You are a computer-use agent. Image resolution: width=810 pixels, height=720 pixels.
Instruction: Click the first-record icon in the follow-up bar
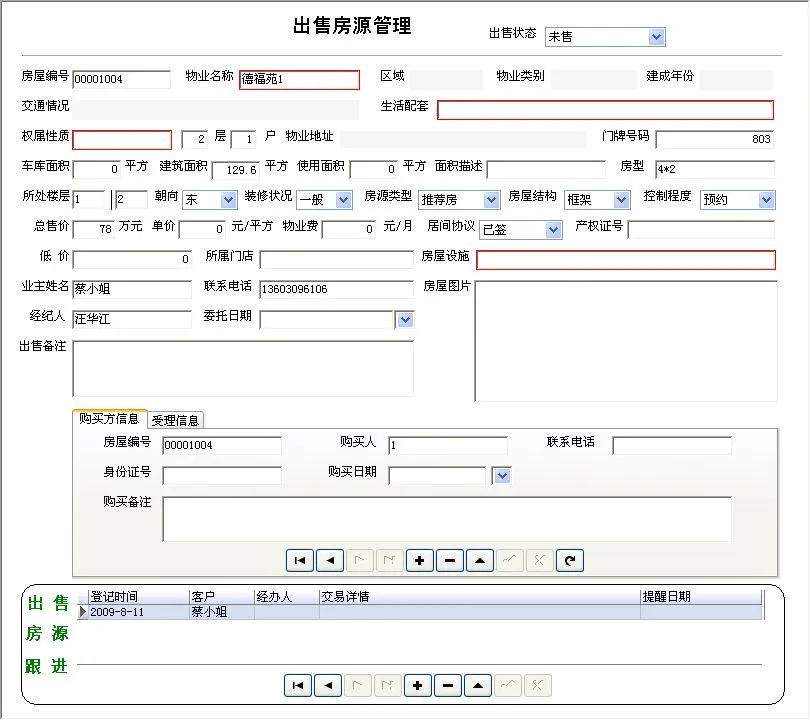point(297,685)
